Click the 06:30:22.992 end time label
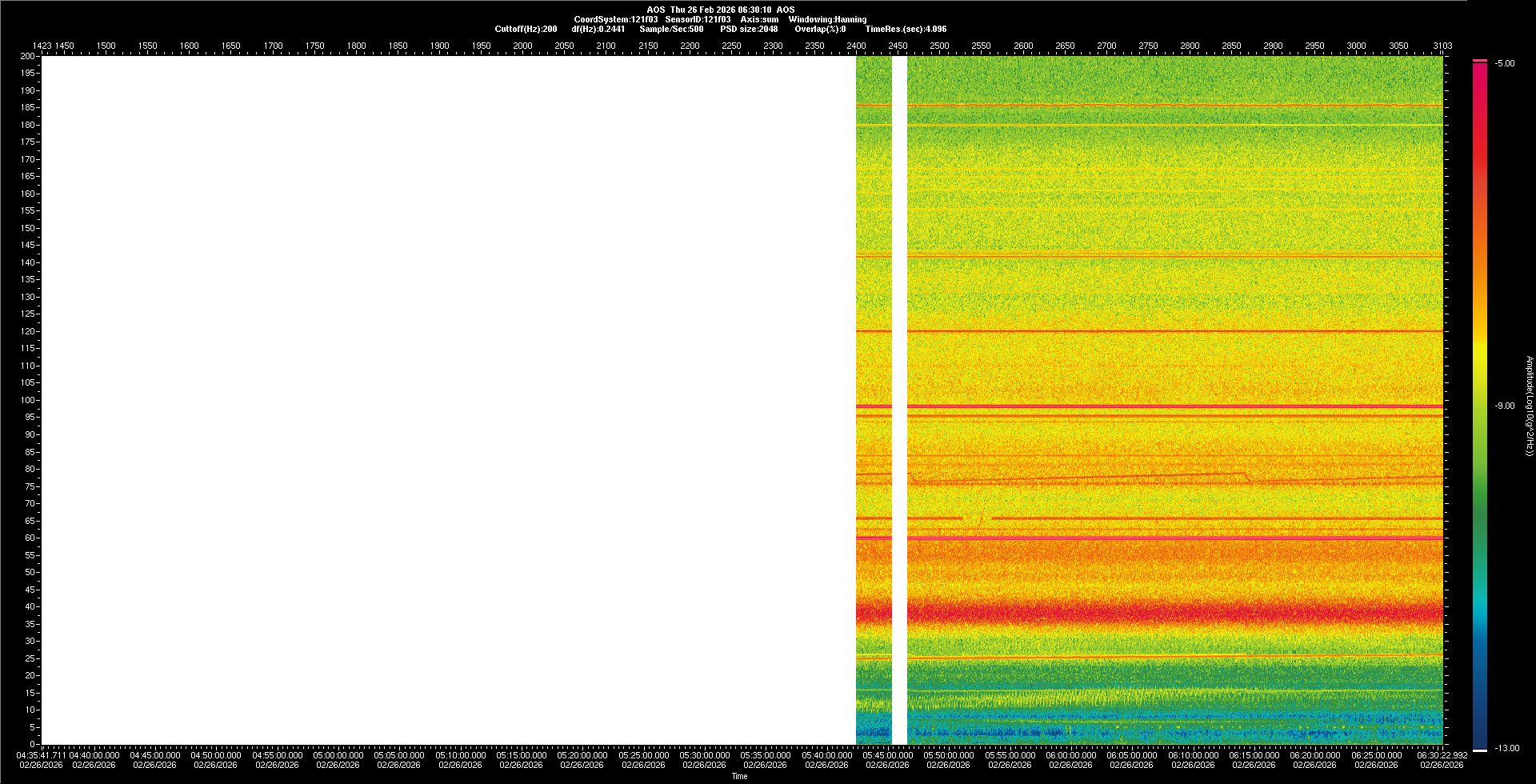Viewport: 1536px width, 784px height. click(1442, 755)
